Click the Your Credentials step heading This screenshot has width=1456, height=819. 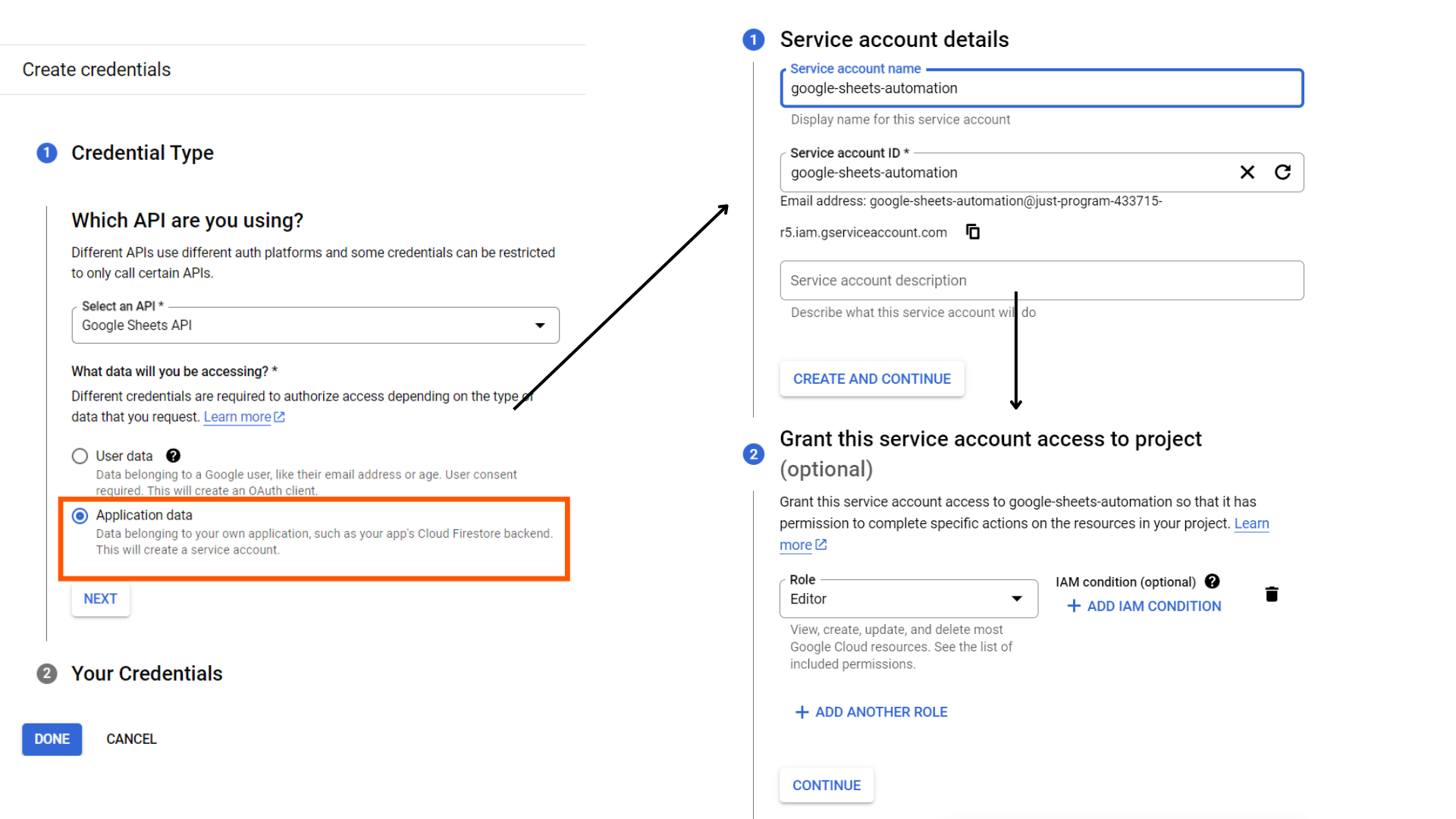pyautogui.click(x=147, y=673)
